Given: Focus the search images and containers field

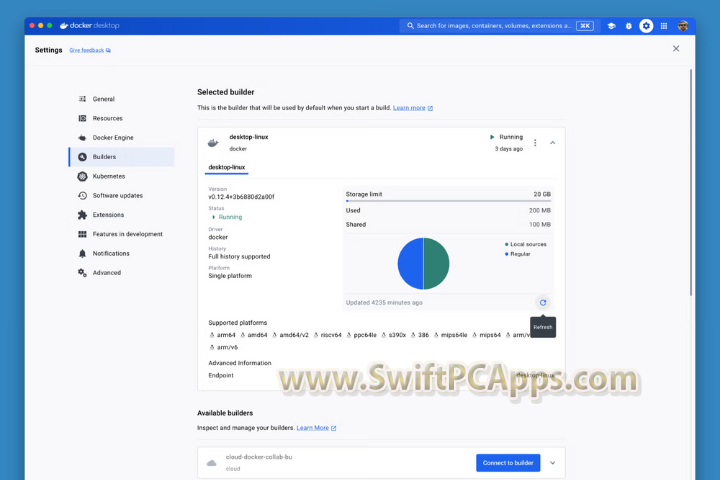Looking at the screenshot, I should 496,26.
